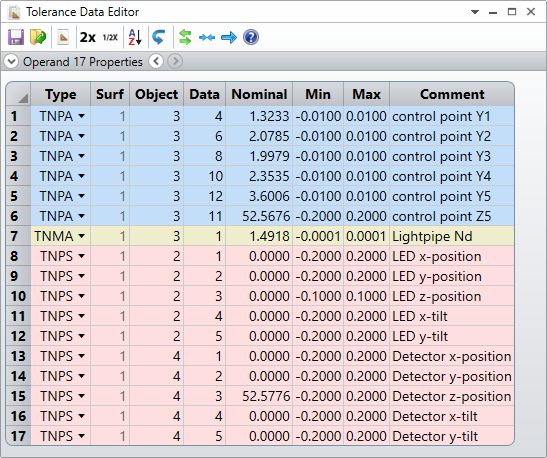The height and width of the screenshot is (458, 547).
Task: Expand the Operand 17 Properties panel
Action: [x=11, y=62]
